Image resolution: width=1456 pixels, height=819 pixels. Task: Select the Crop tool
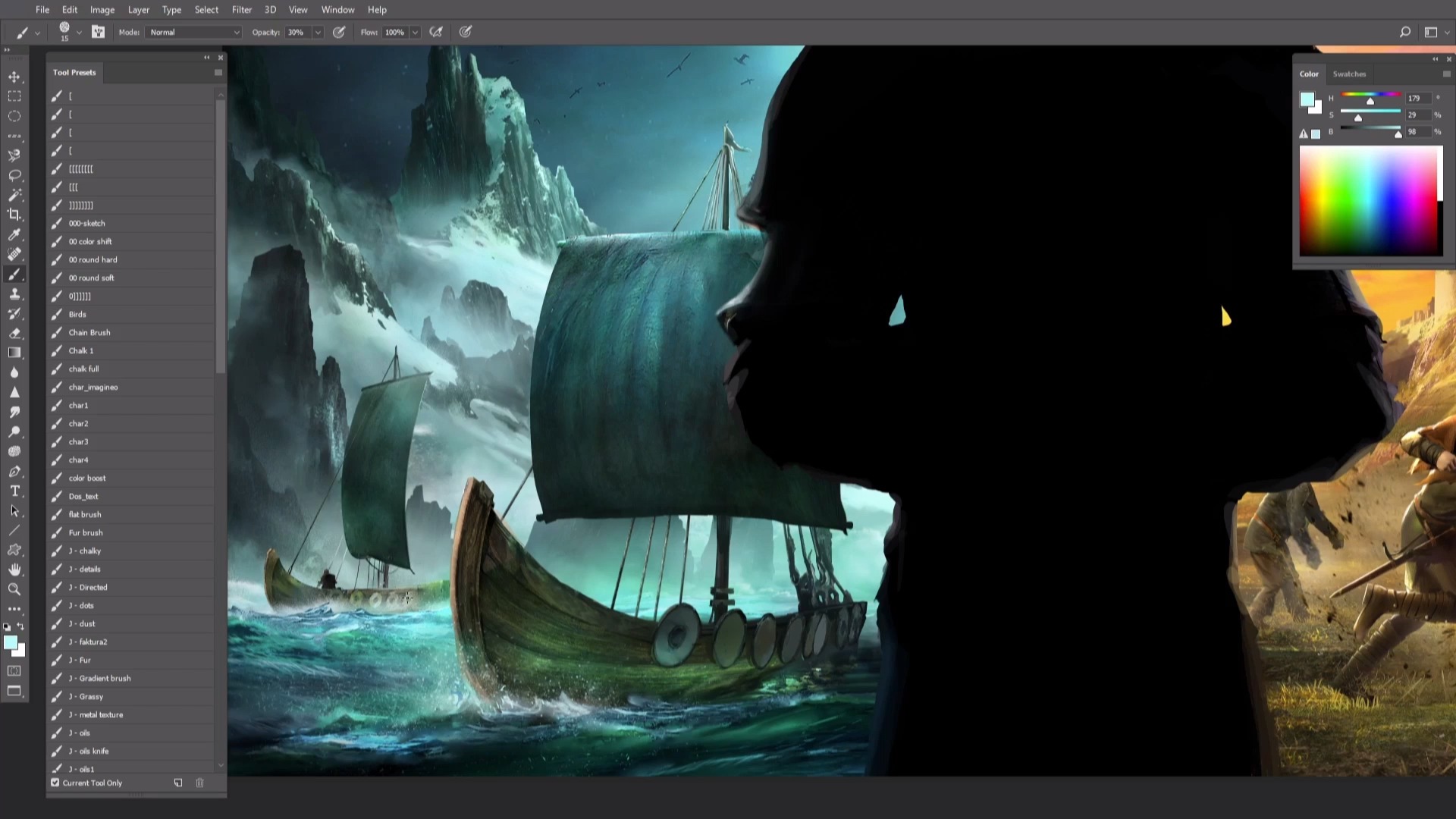tap(14, 215)
